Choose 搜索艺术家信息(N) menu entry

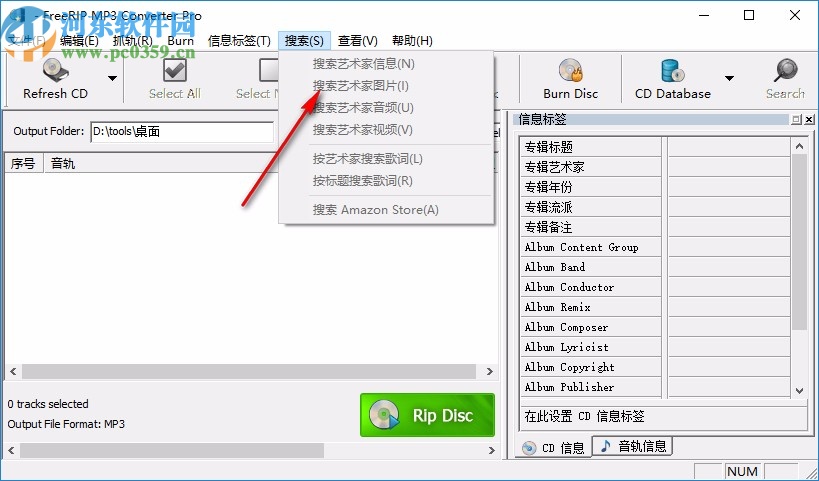(387, 64)
